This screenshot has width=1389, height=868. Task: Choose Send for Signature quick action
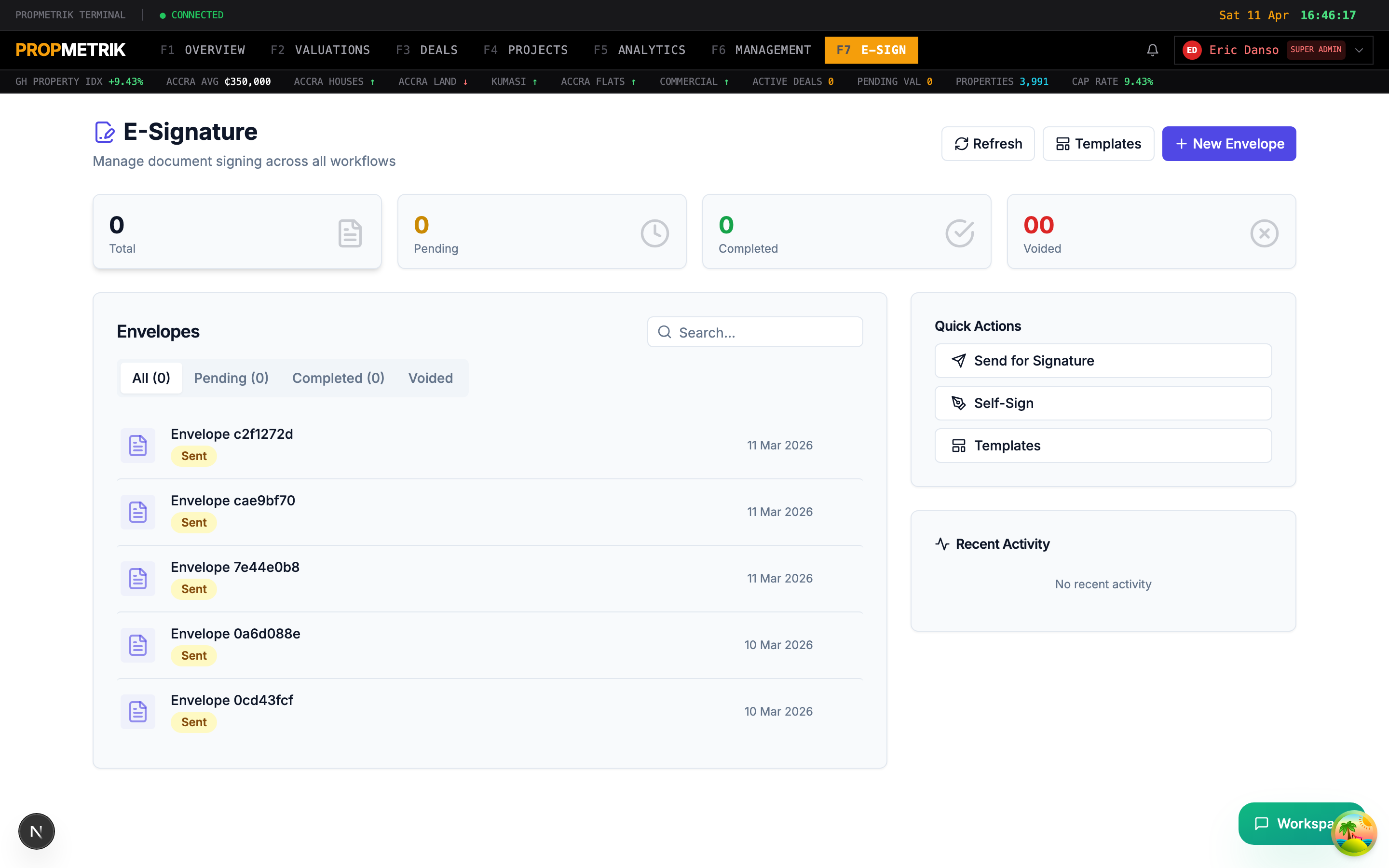tap(1103, 361)
